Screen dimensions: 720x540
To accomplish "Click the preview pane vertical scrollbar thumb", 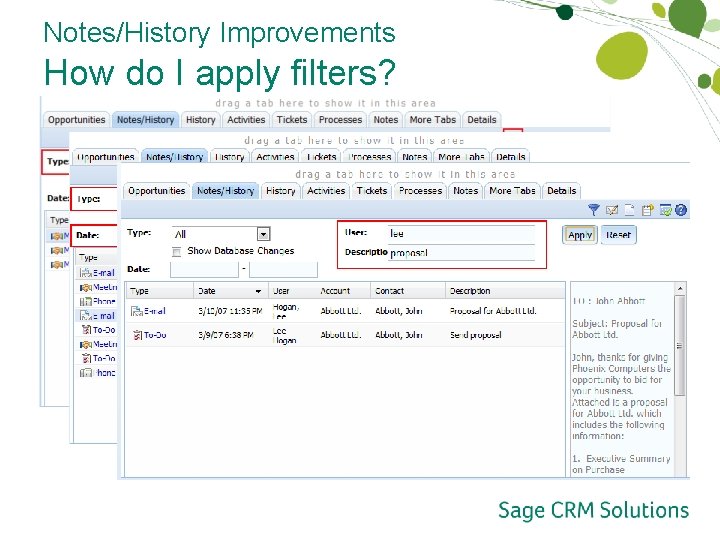I will click(x=680, y=345).
